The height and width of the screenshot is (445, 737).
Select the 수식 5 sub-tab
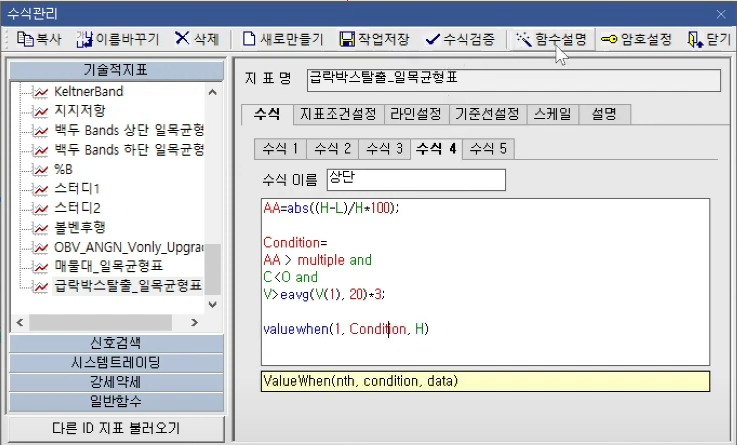tap(488, 149)
